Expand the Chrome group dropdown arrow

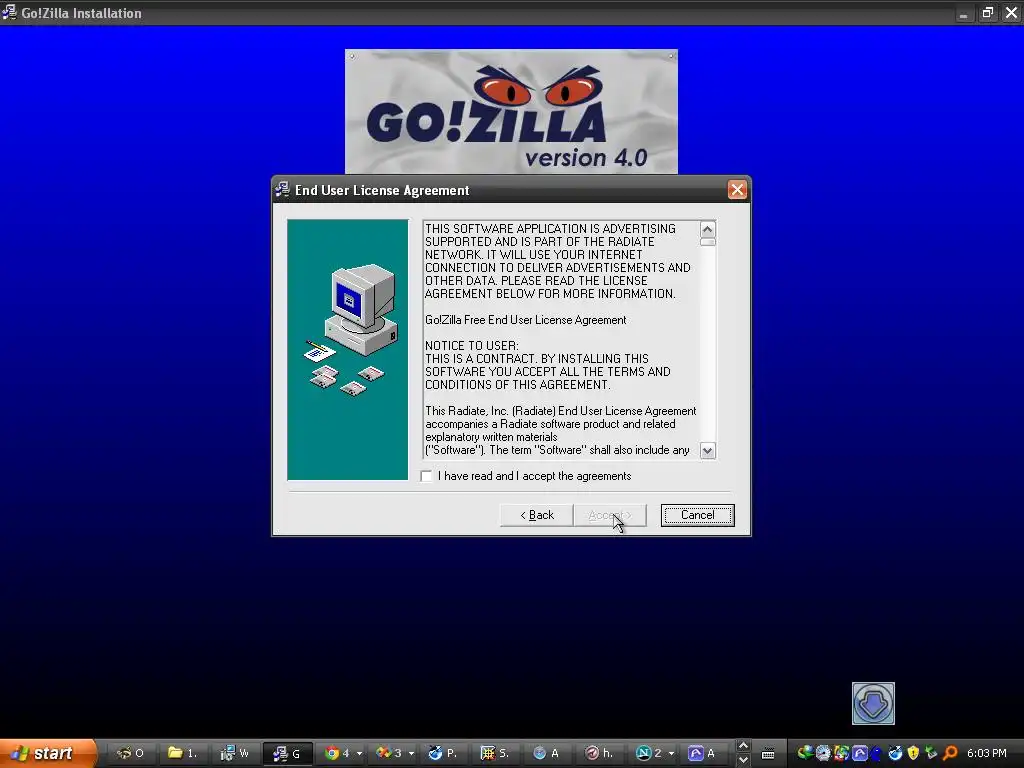359,754
